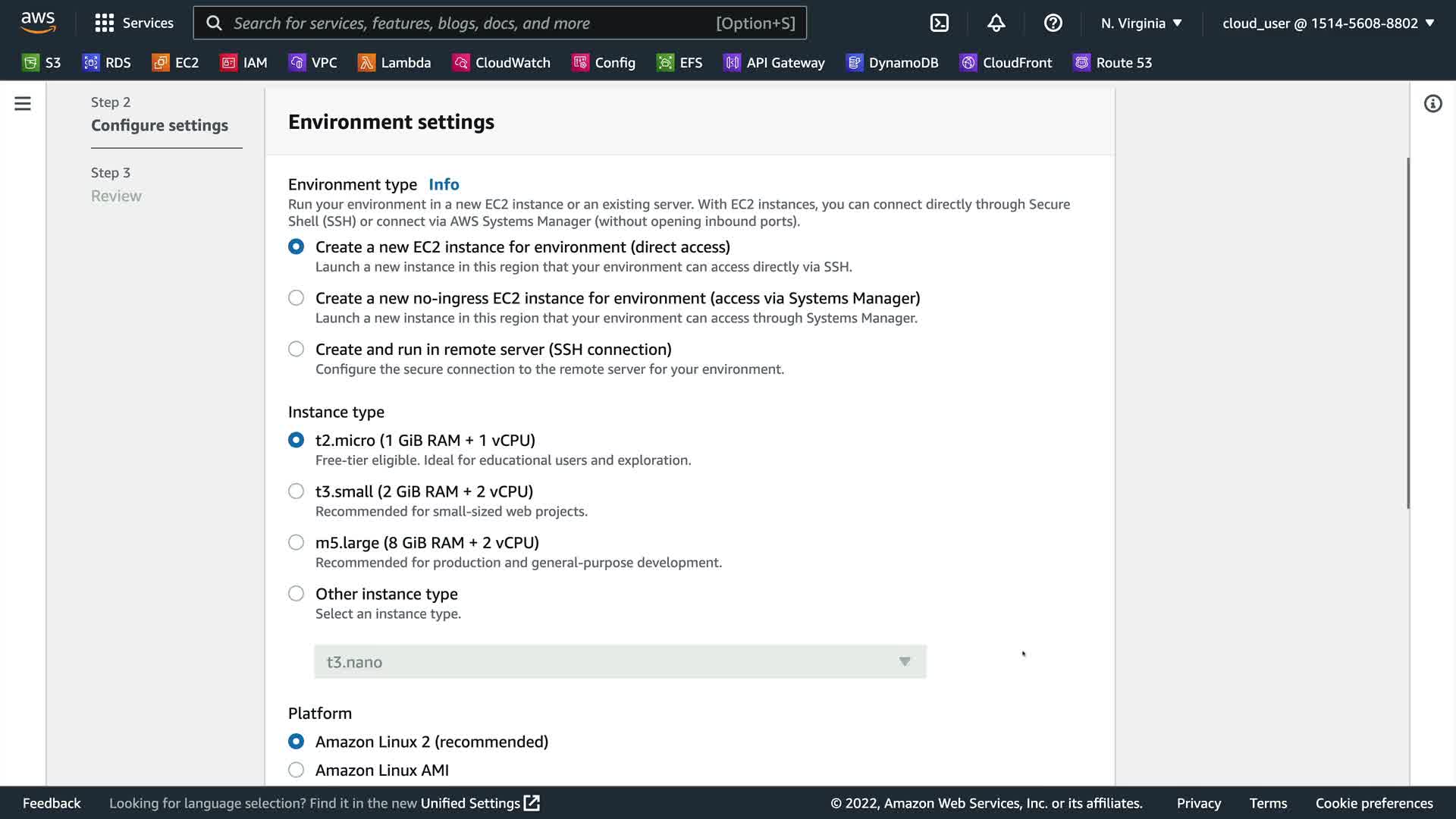Click the help question mark icon

pyautogui.click(x=1053, y=23)
